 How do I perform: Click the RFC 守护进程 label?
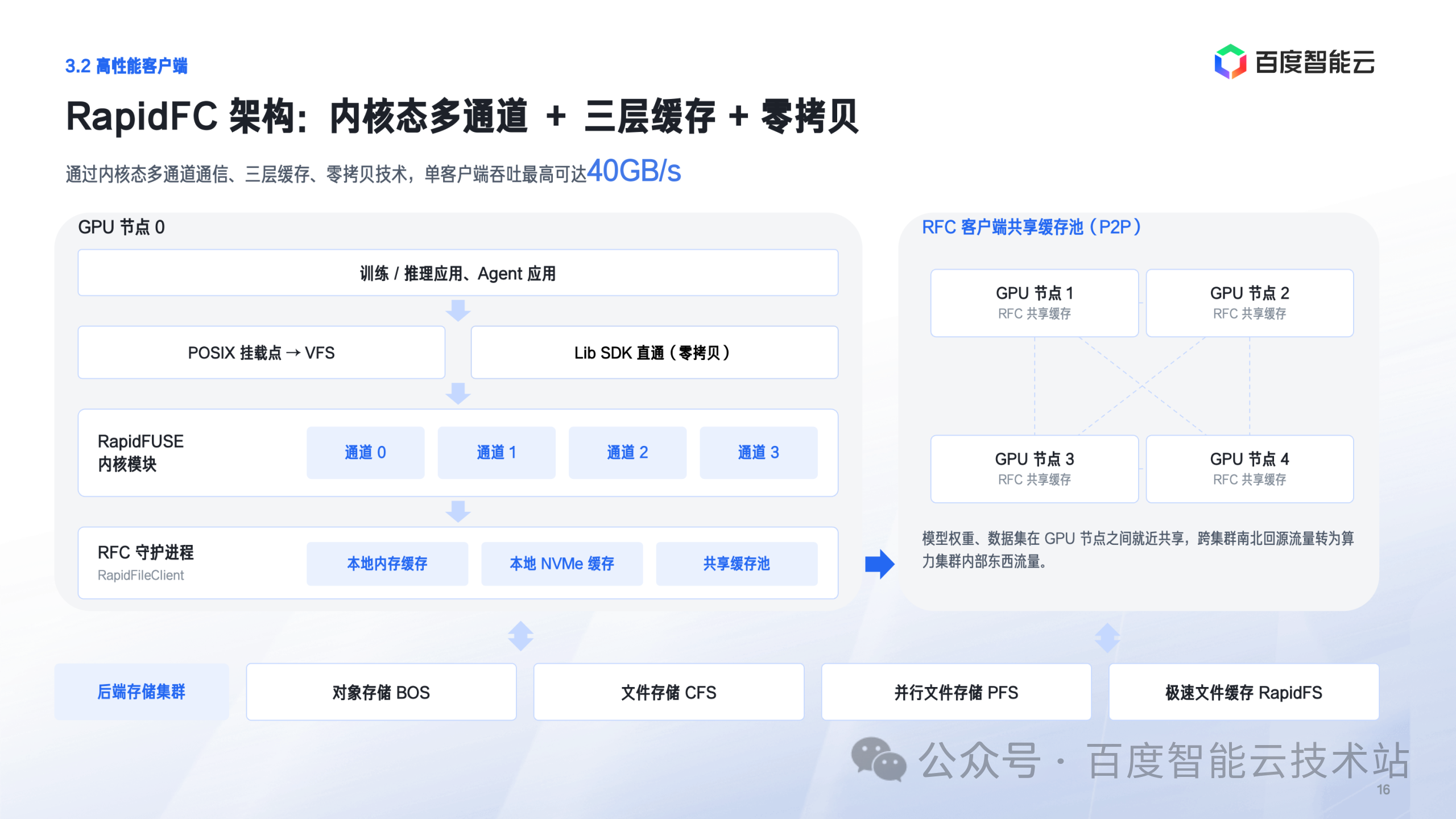tap(146, 552)
